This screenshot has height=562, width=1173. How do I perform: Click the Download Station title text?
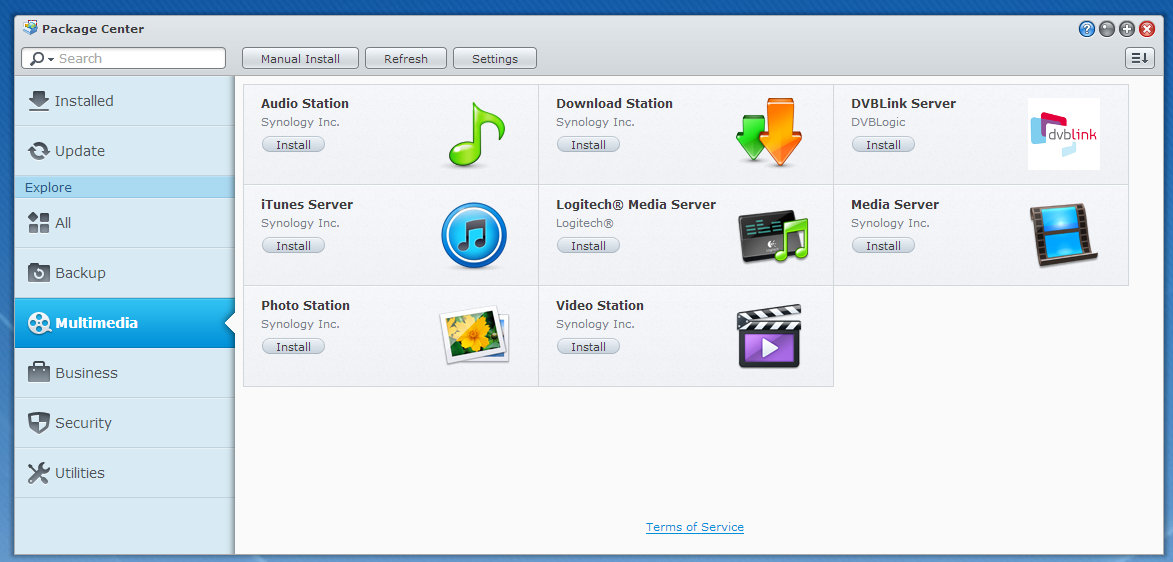pos(614,103)
